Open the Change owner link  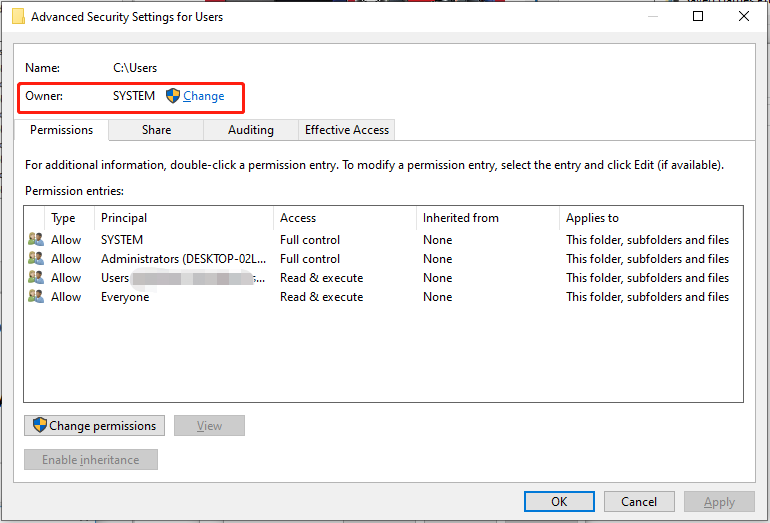204,96
